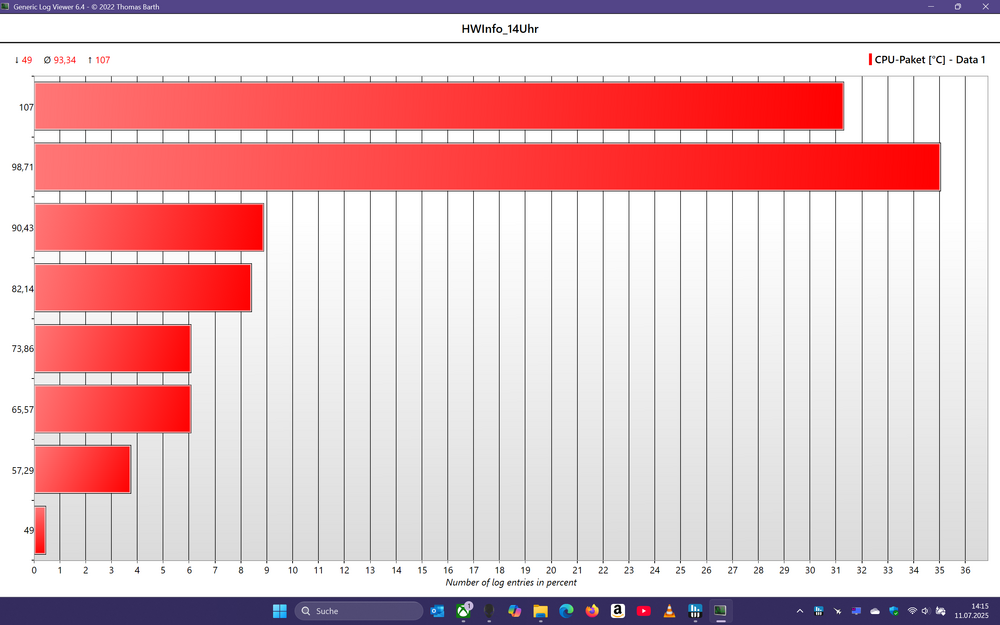
Task: Open Windows Security shield tray icon
Action: click(894, 611)
